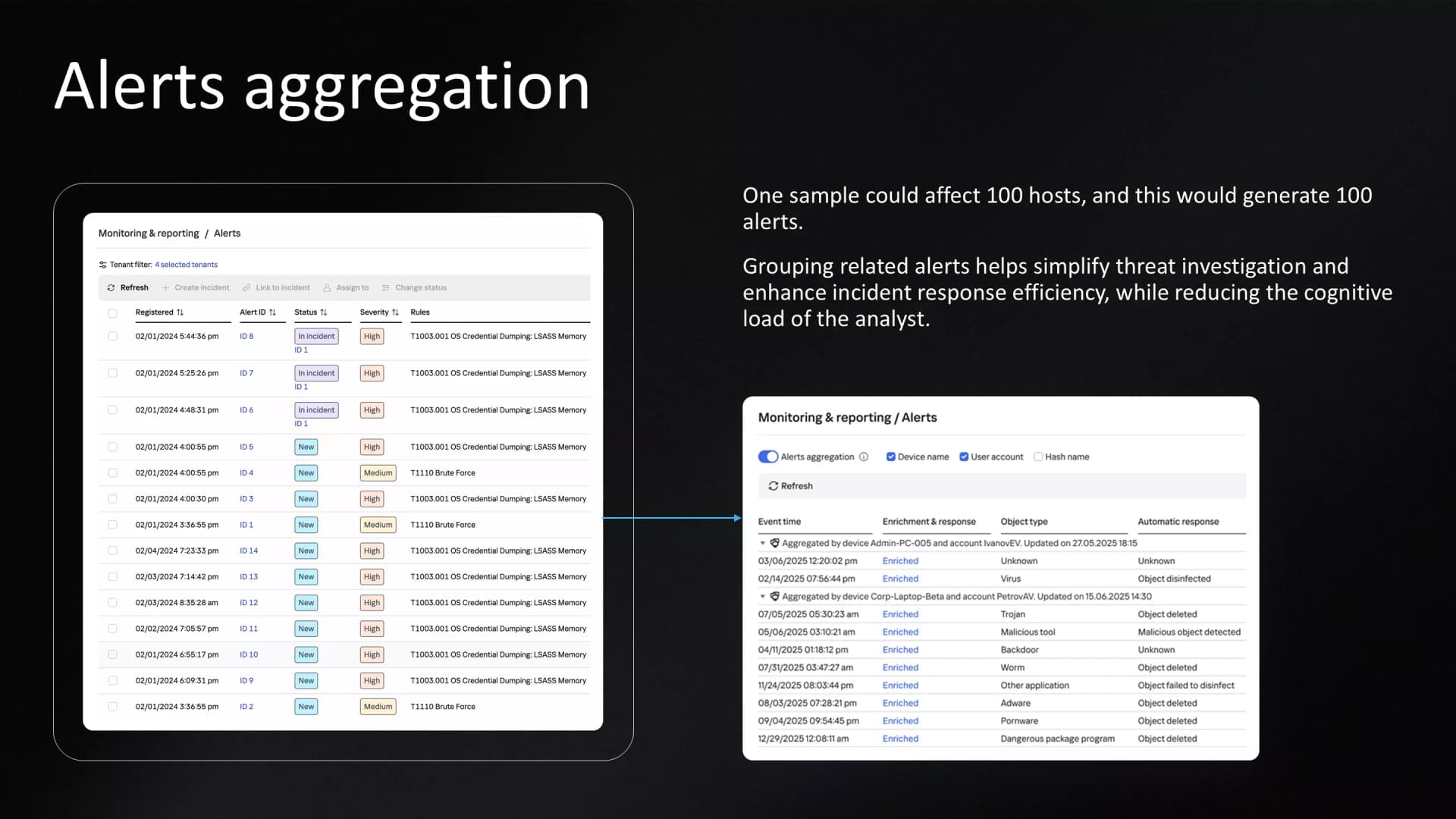Open alert ID 8 link
Screen dimensions: 1456x819
point(246,336)
